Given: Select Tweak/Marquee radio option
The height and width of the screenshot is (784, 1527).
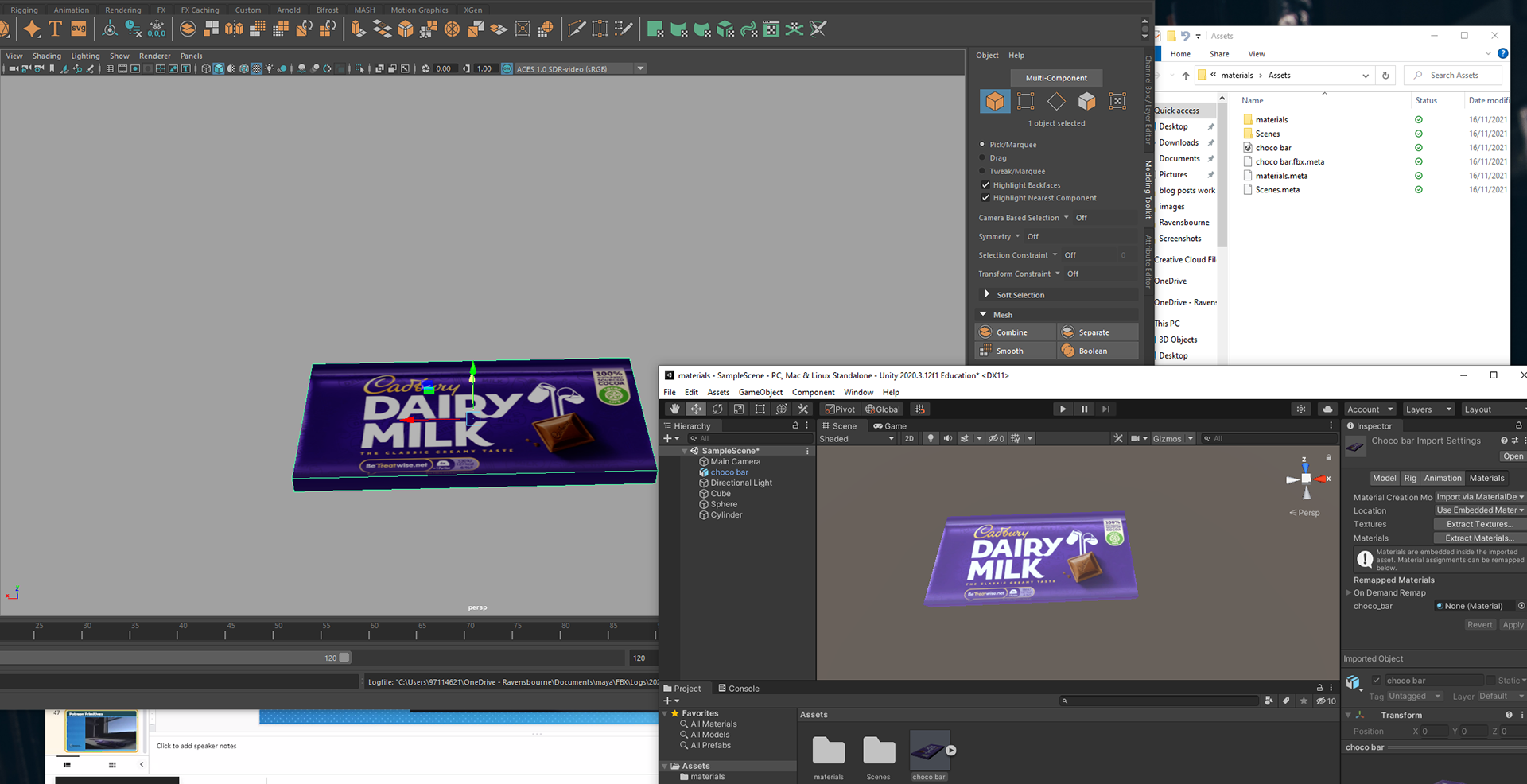Looking at the screenshot, I should [x=982, y=171].
